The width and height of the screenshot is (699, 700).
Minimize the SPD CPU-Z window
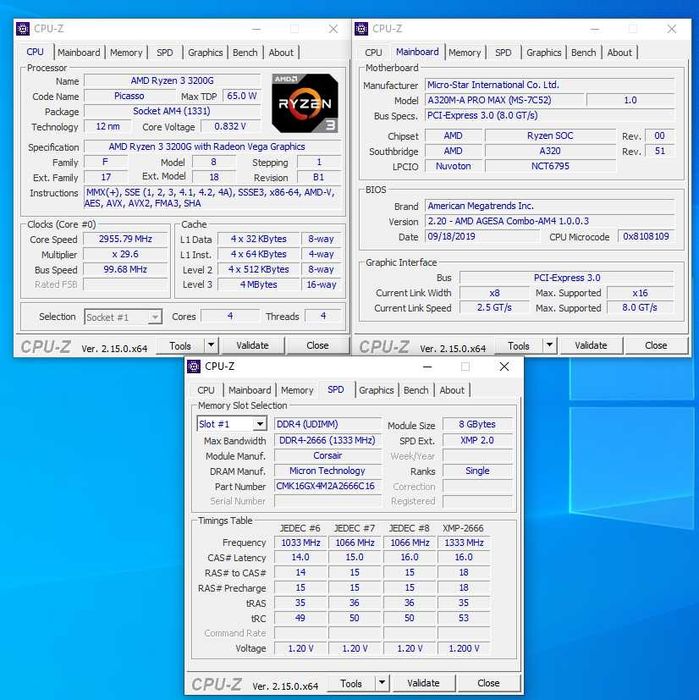tap(427, 367)
